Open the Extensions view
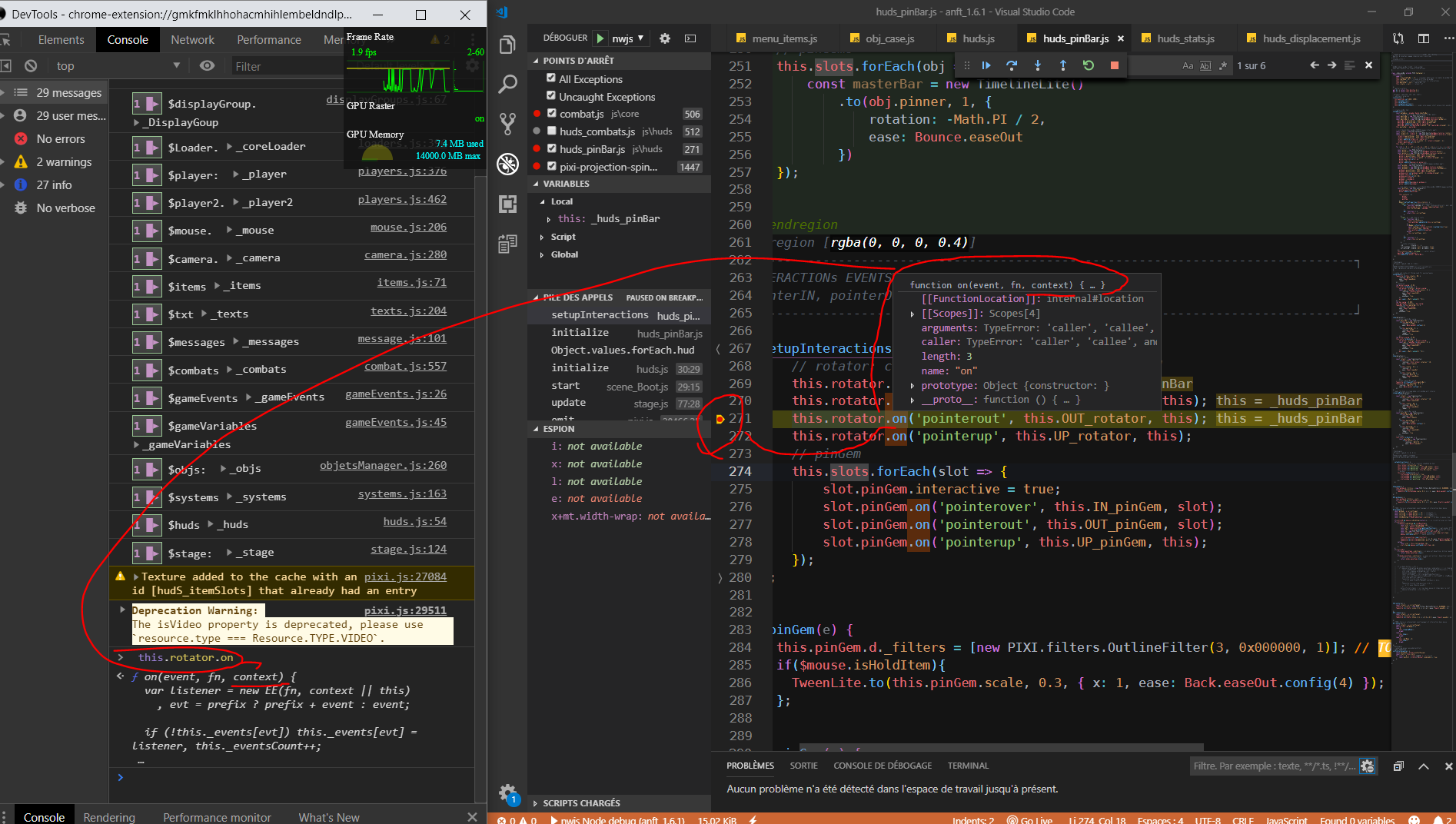This screenshot has height=824, width=1456. (507, 204)
